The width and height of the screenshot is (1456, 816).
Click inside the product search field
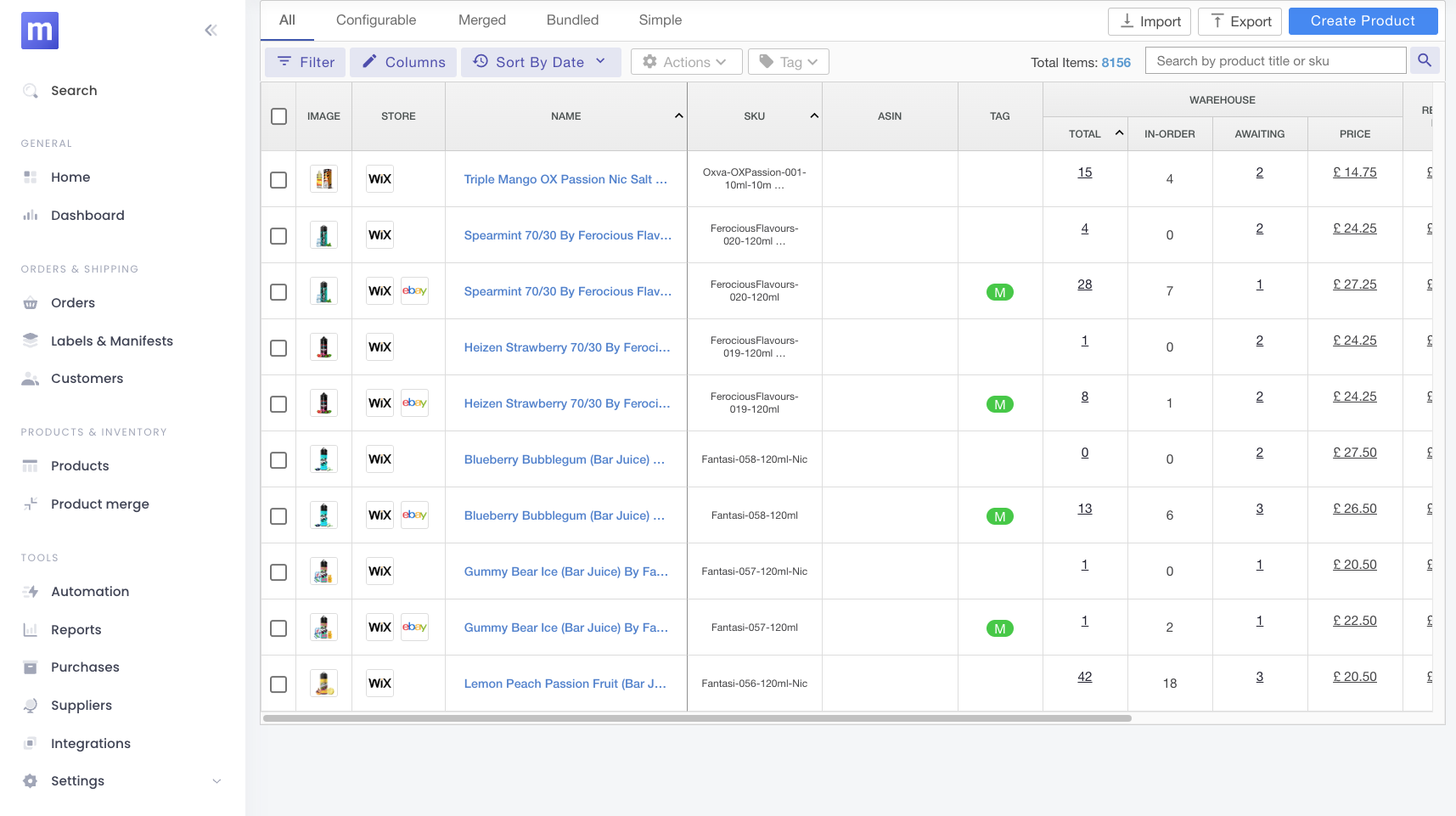[x=1273, y=60]
